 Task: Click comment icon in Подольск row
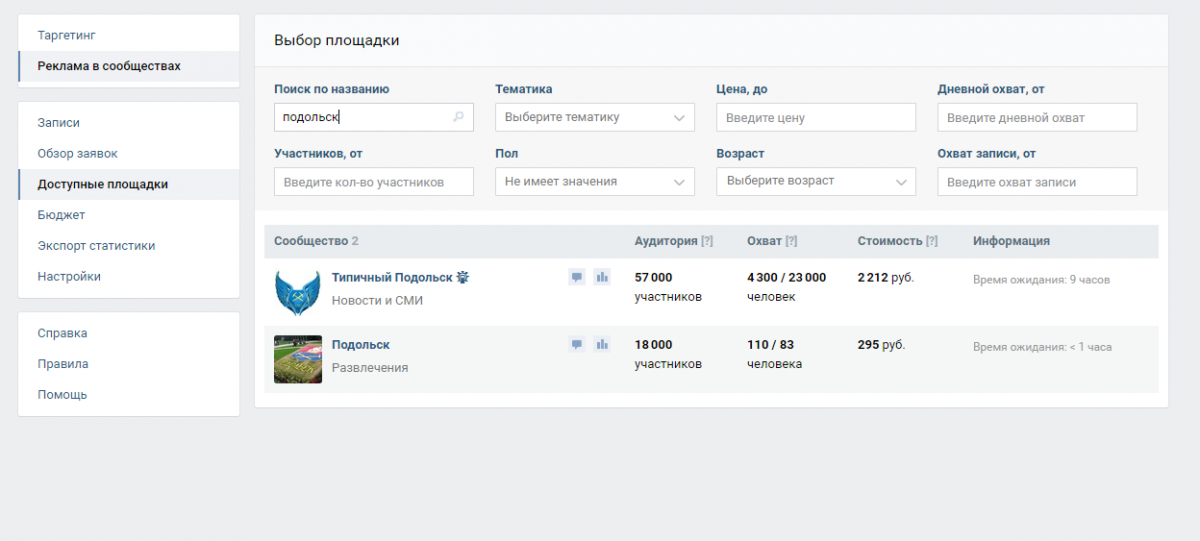click(x=576, y=344)
